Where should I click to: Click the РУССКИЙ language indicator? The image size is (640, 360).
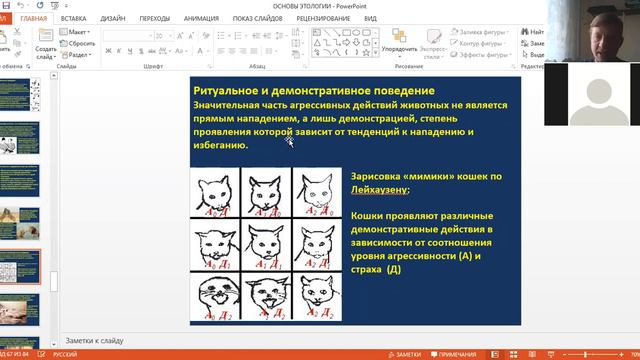(65, 354)
